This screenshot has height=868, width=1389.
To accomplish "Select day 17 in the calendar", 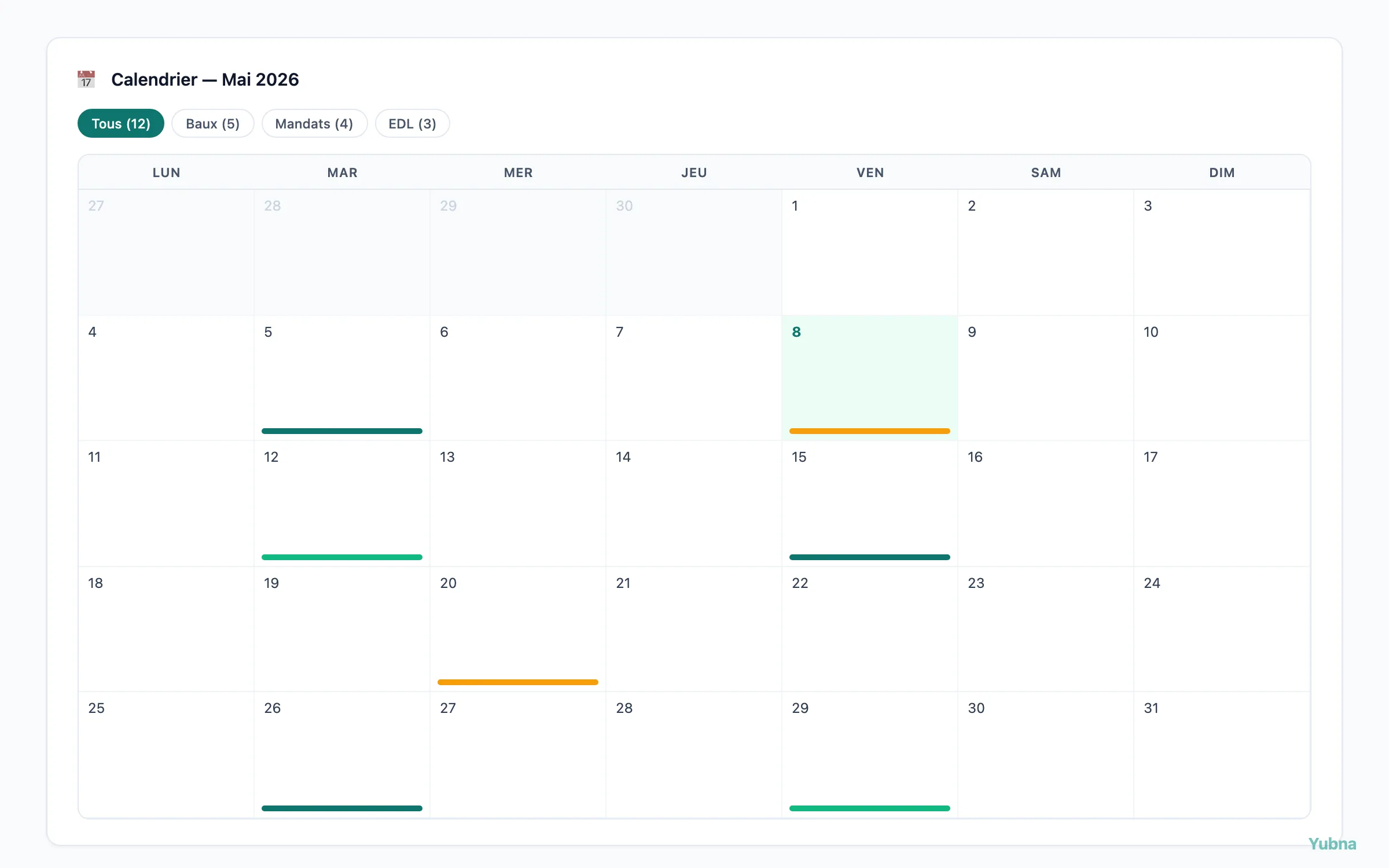I will coord(1222,503).
